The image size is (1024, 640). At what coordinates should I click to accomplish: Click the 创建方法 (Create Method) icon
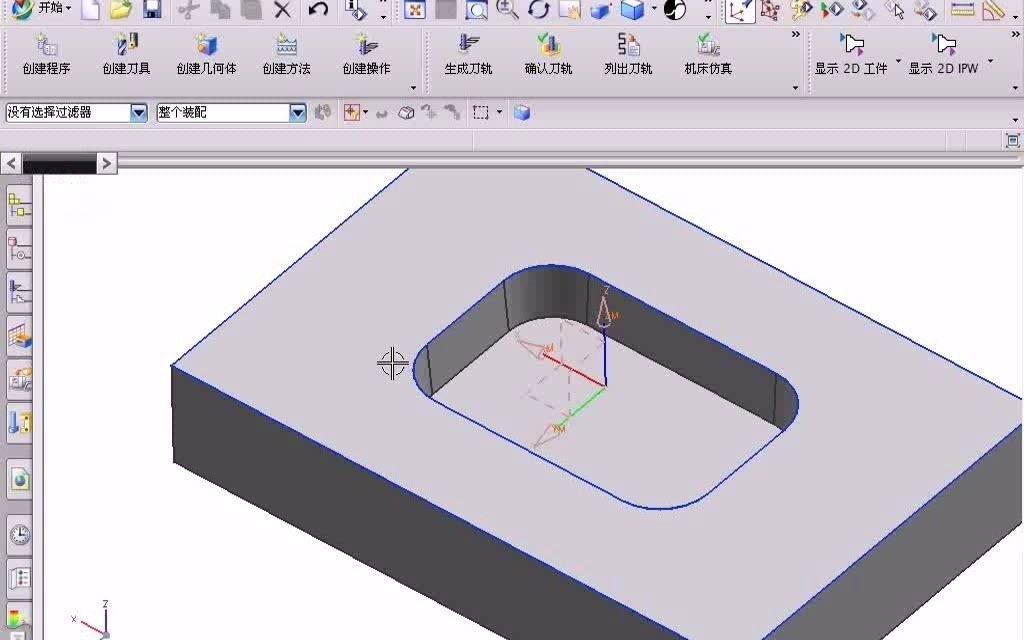coord(286,47)
